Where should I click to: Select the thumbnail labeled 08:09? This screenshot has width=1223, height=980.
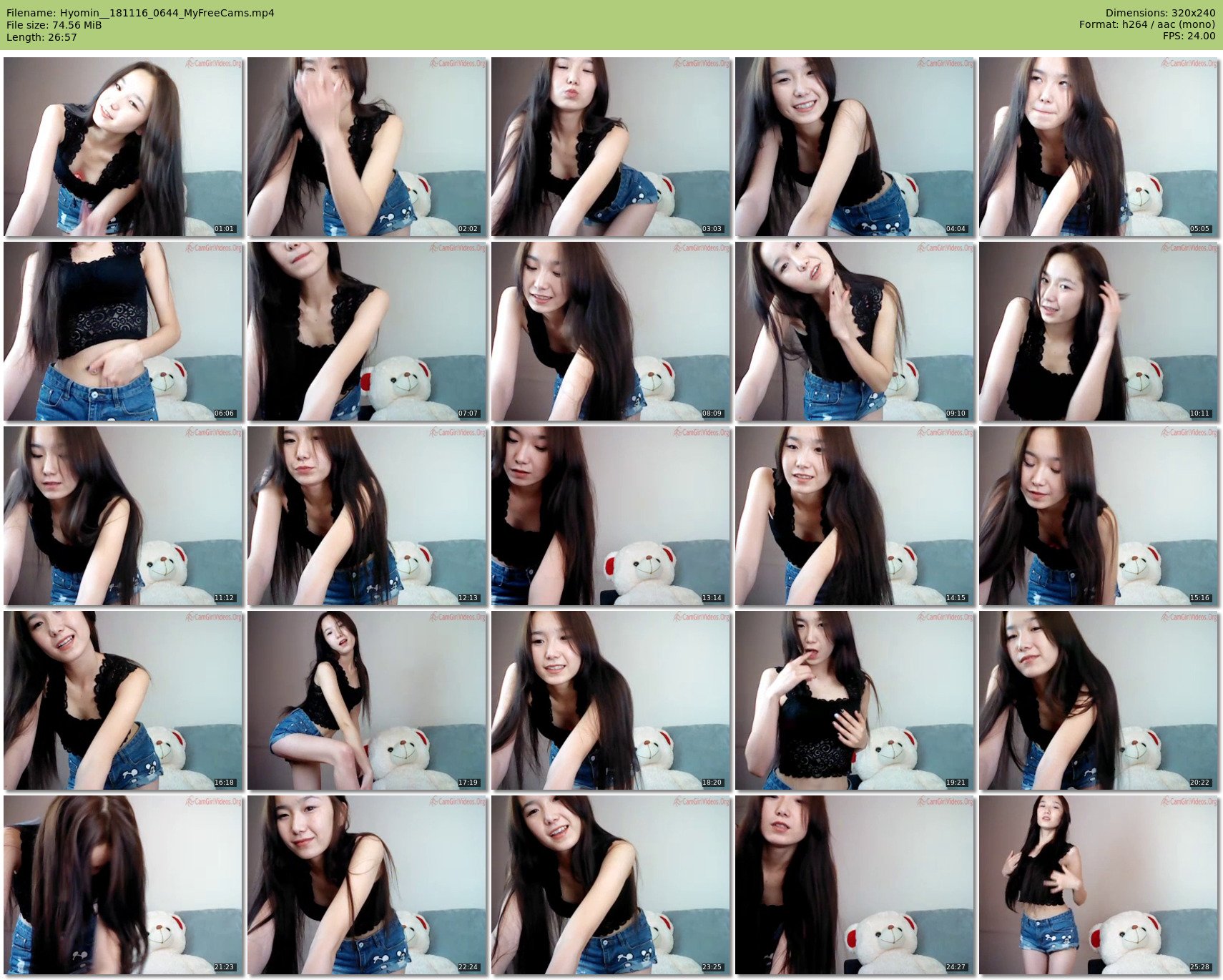click(x=611, y=331)
